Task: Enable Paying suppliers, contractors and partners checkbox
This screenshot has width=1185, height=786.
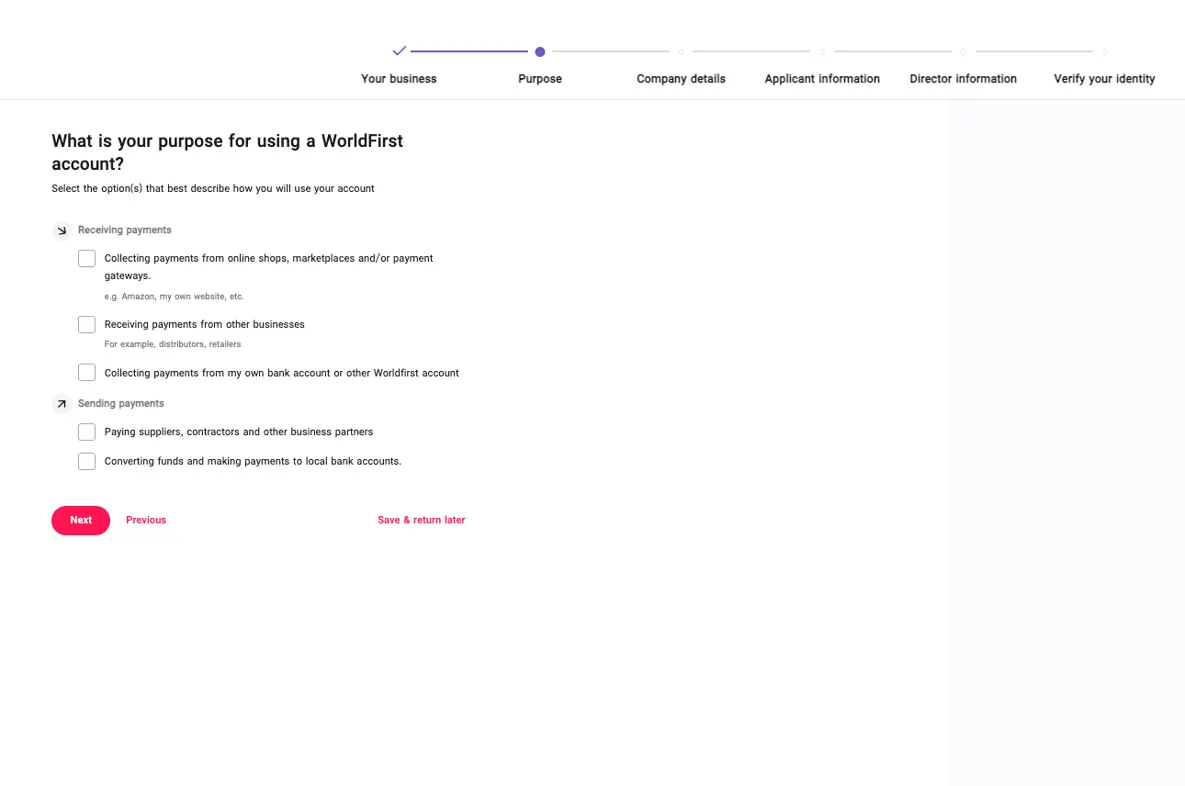Action: click(87, 432)
